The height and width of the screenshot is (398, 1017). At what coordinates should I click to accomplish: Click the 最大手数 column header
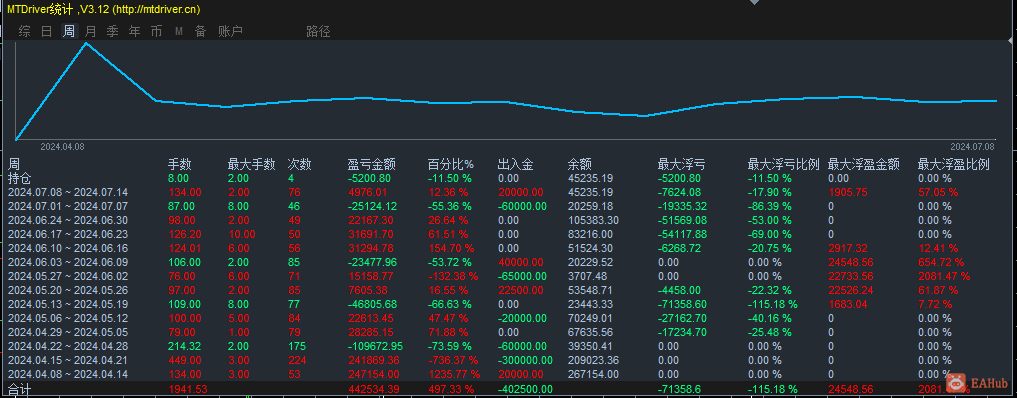(252, 165)
